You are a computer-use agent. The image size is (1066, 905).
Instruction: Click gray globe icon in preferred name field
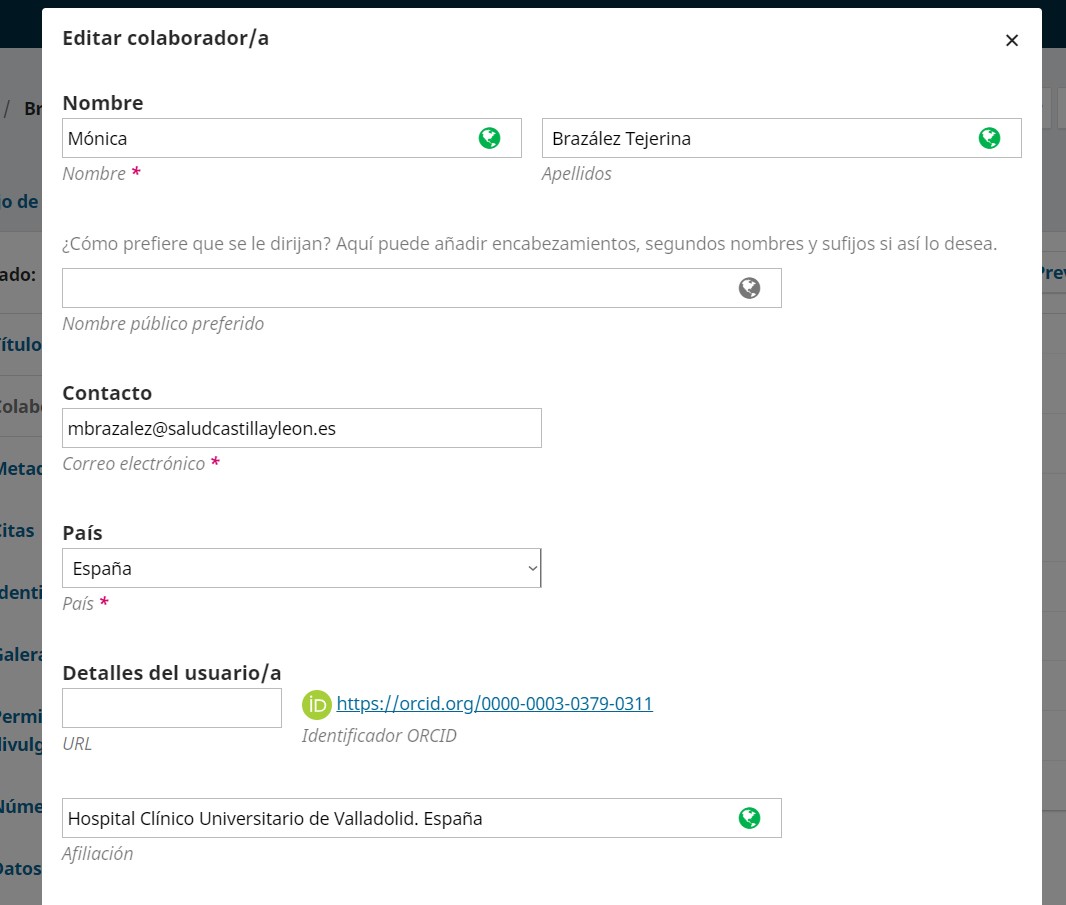(749, 288)
